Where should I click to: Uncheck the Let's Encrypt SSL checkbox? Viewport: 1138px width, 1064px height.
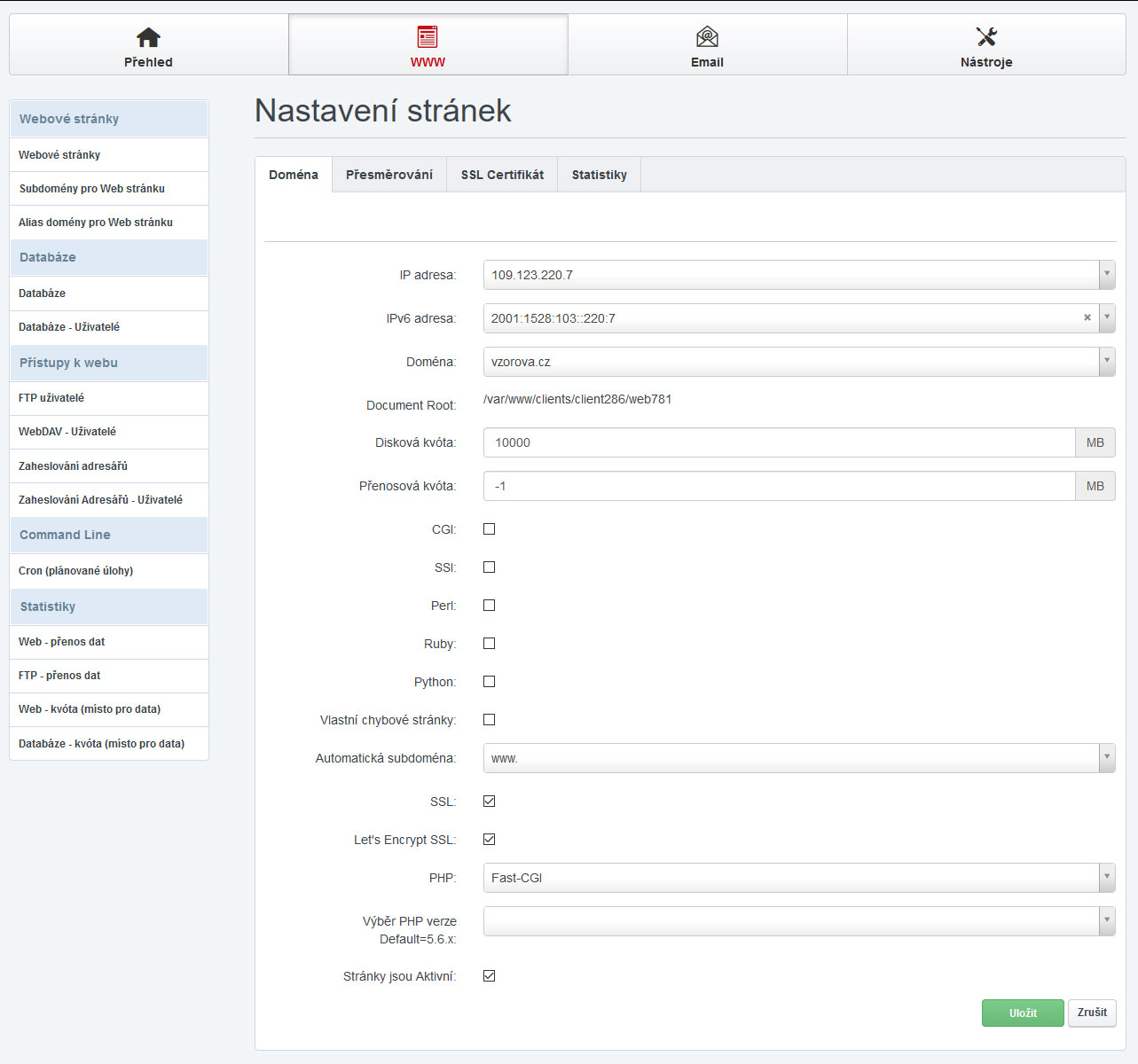pyautogui.click(x=489, y=840)
